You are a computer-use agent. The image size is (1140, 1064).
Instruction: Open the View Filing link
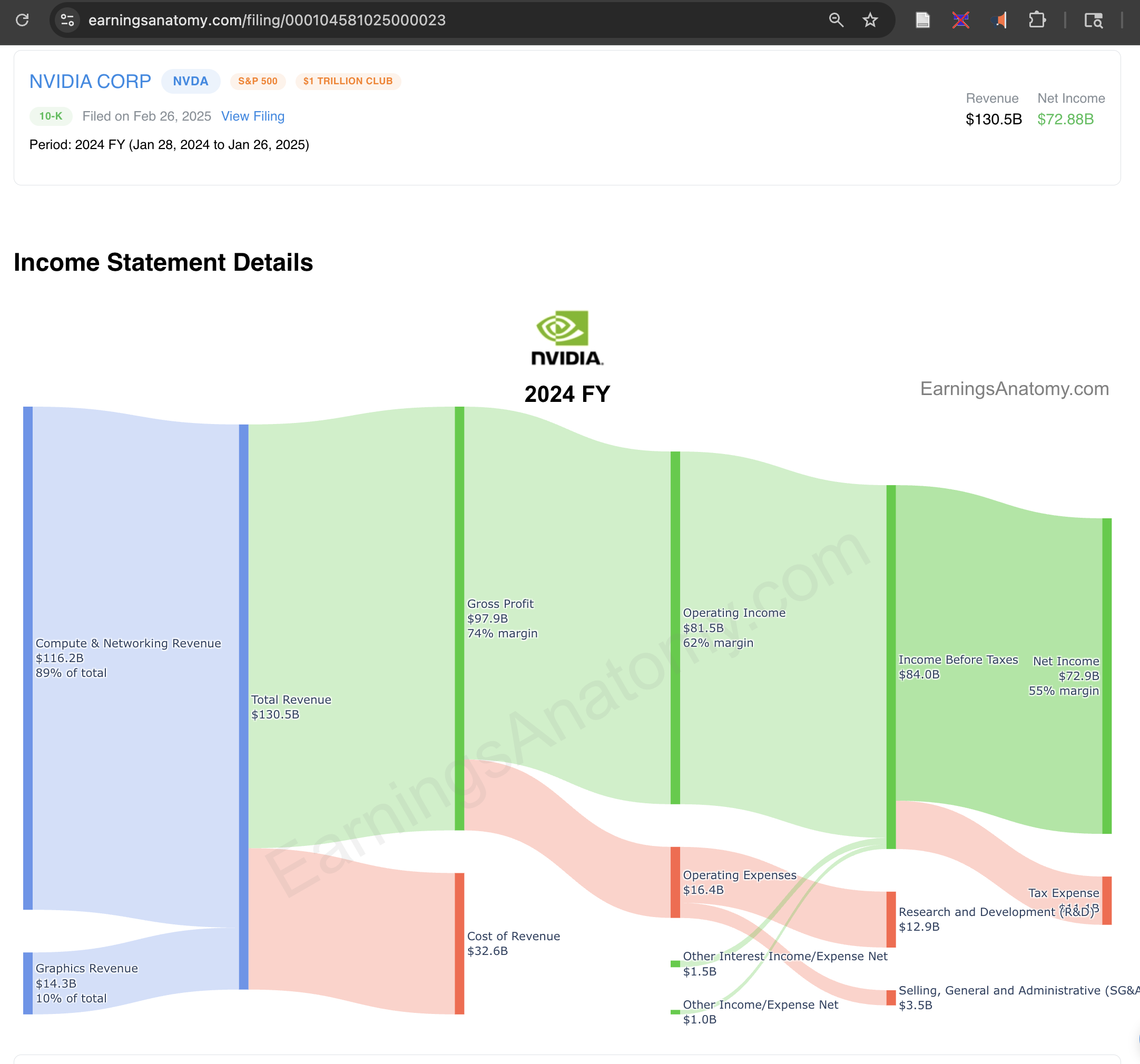pyautogui.click(x=253, y=116)
